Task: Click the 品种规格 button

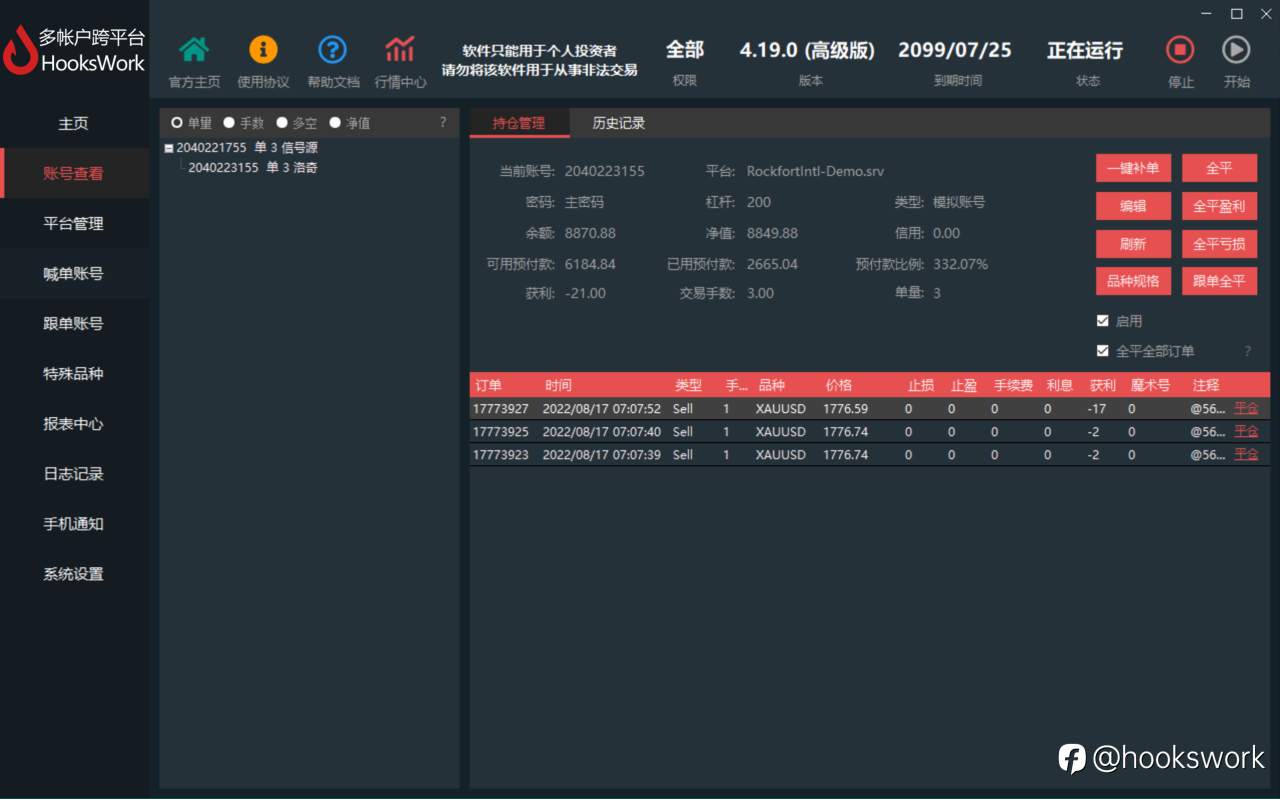Action: tap(1133, 281)
